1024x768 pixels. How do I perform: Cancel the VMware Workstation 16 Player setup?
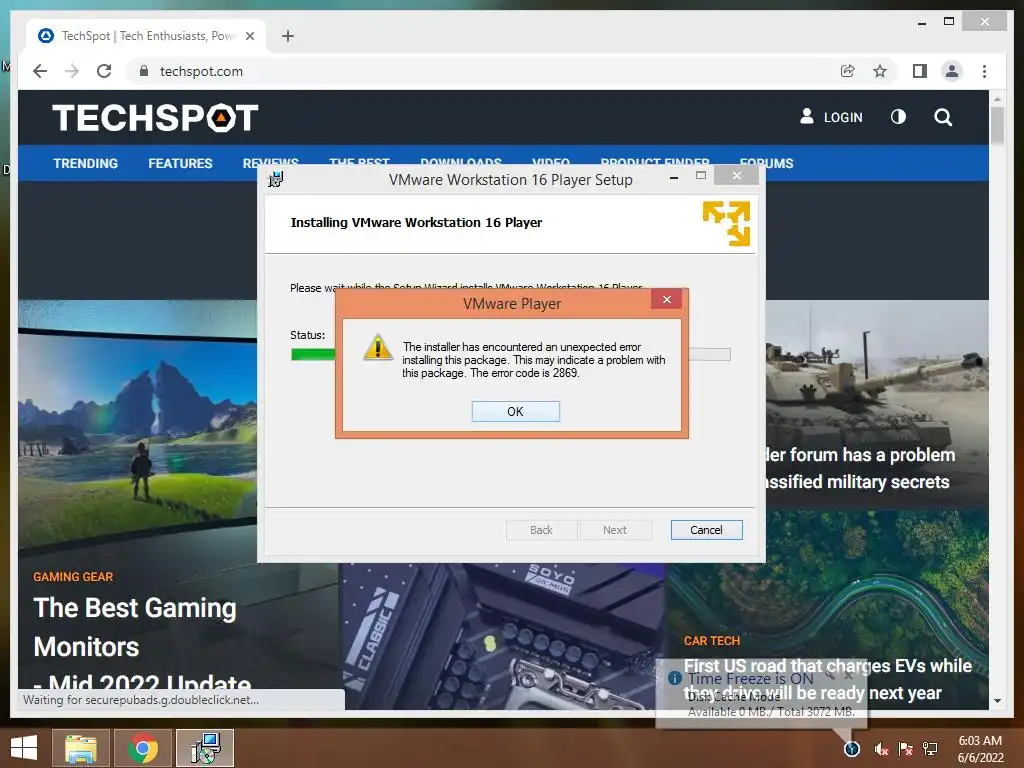point(706,530)
